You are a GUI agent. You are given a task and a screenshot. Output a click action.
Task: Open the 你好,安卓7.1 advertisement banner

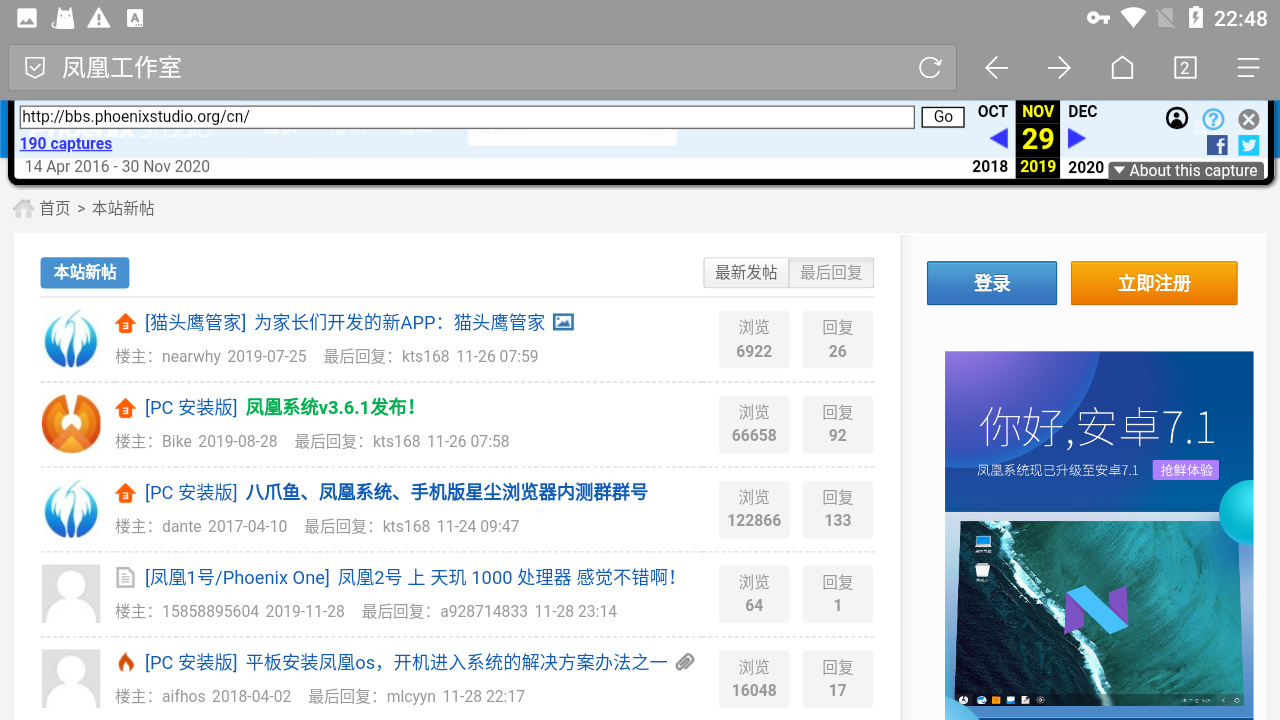pyautogui.click(x=1099, y=535)
